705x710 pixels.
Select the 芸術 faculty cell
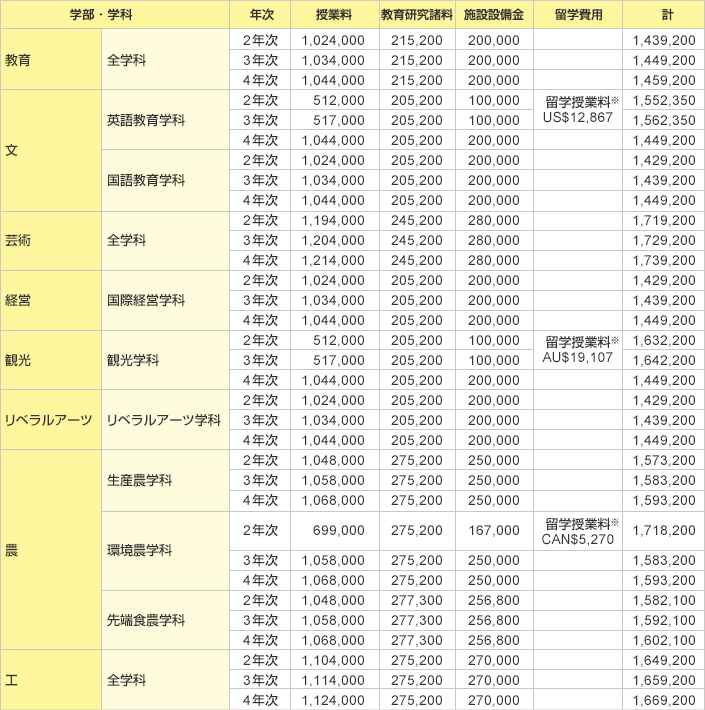(51, 240)
